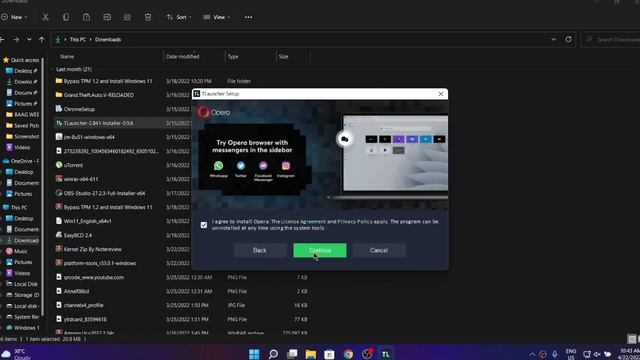
Task: Open OneDrive in the sidebar
Action: [x=21, y=161]
